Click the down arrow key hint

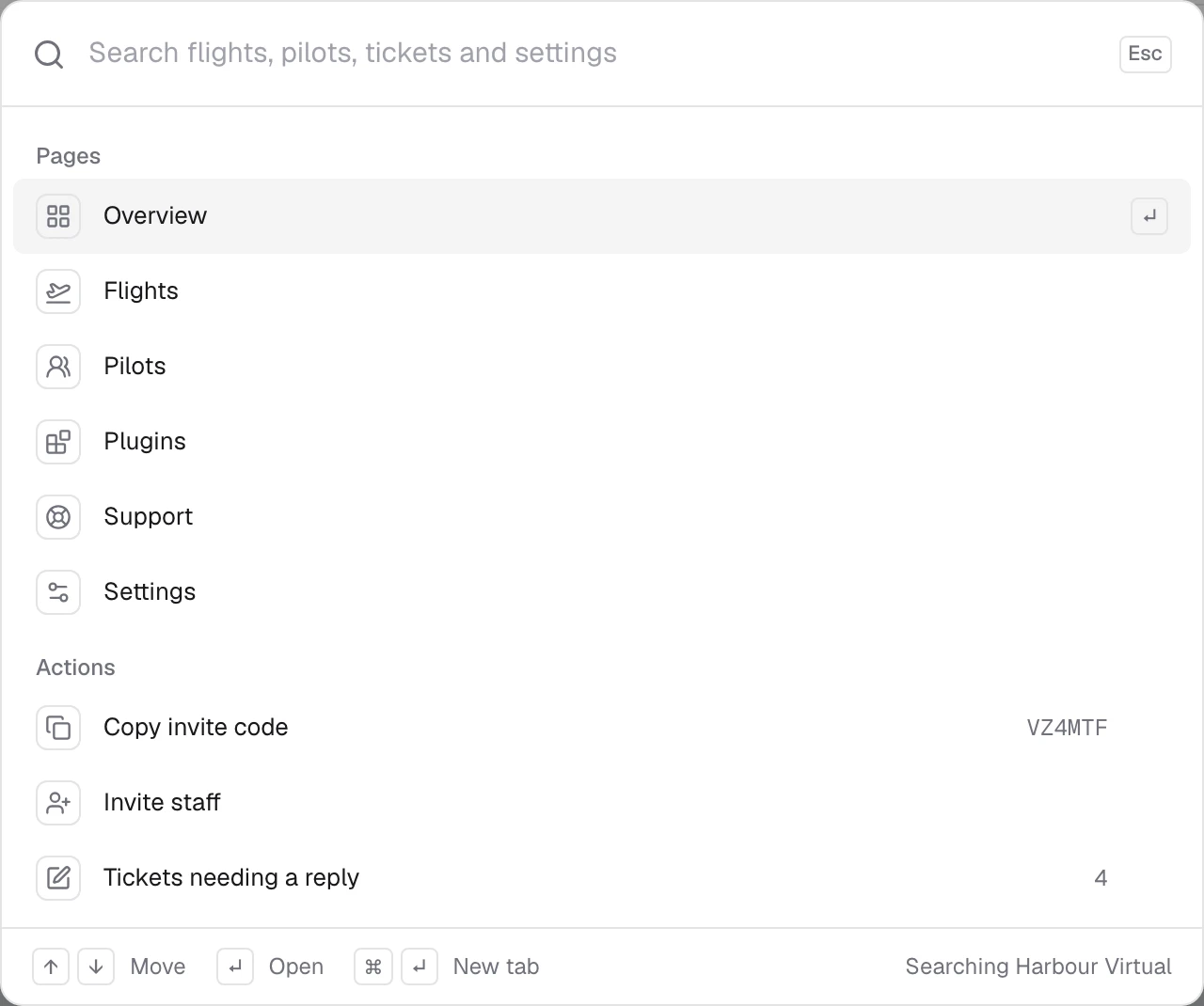coord(96,967)
